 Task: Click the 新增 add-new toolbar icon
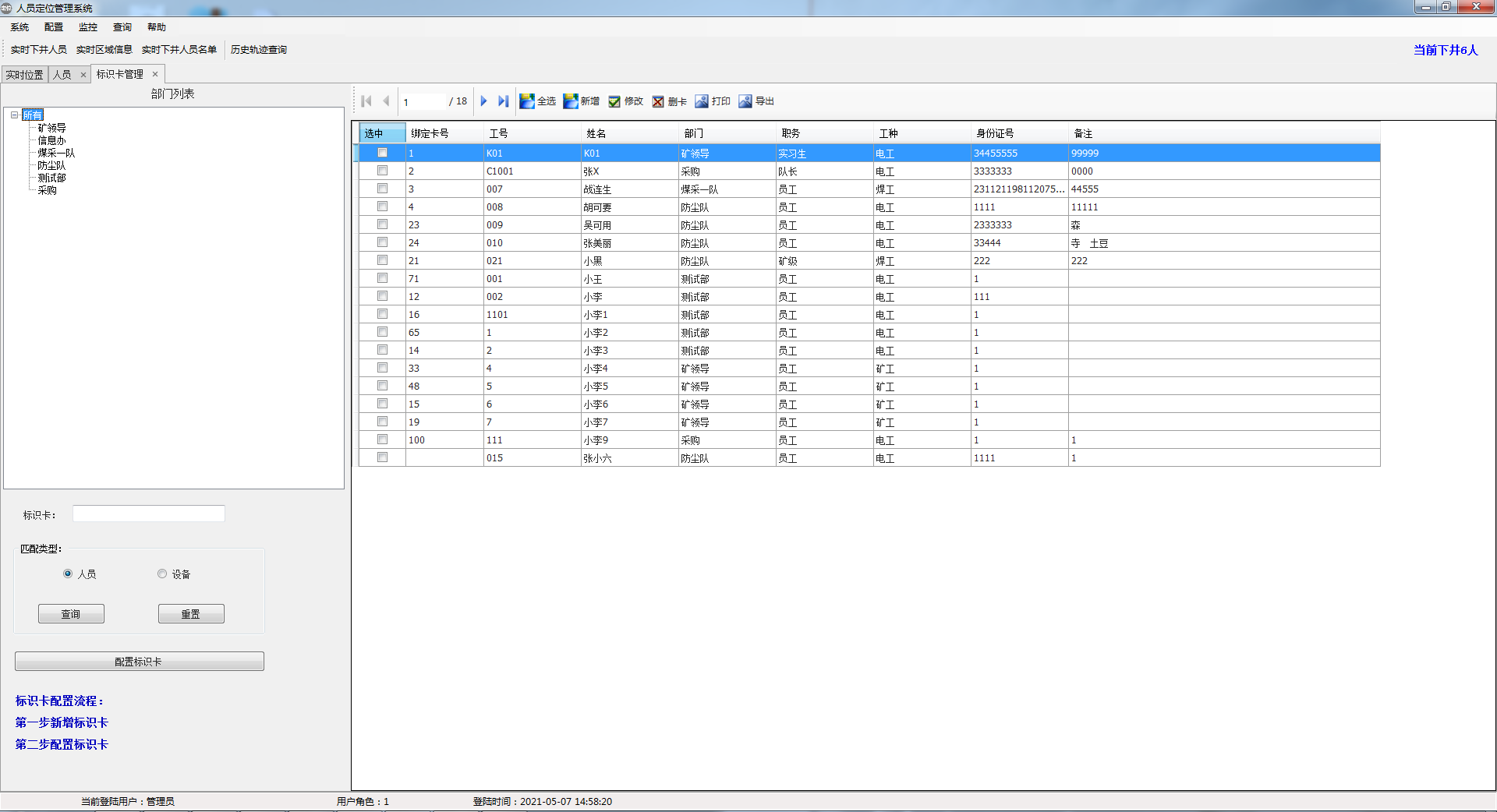tap(571, 101)
